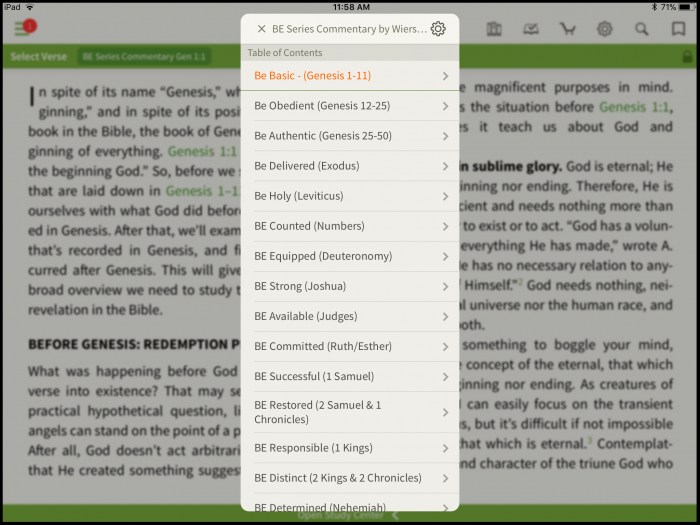Select Be Authentic (Genesis 25-50)
This screenshot has height=525, width=700.
tap(350, 136)
